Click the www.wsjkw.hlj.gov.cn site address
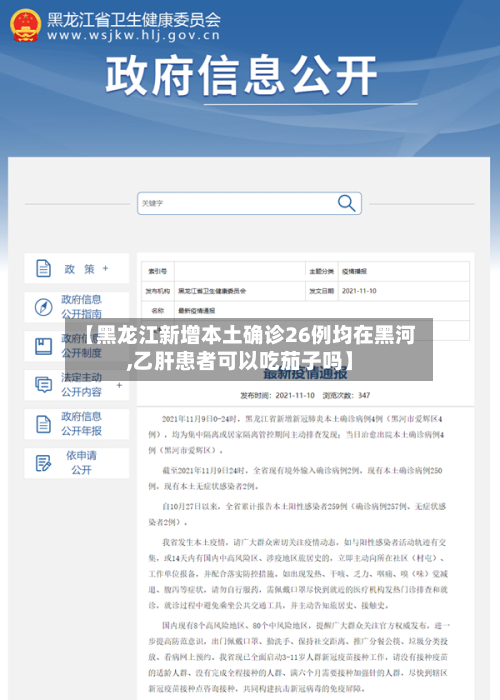This screenshot has height=700, width=500. 133,35
